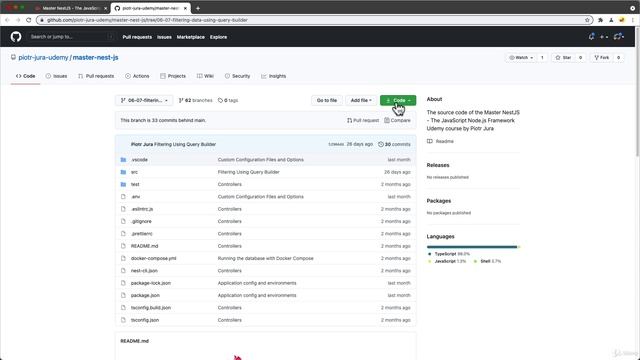Expand the 06-07-filterin... branch selector
Screen dimensions: 640x360
(x=144, y=100)
